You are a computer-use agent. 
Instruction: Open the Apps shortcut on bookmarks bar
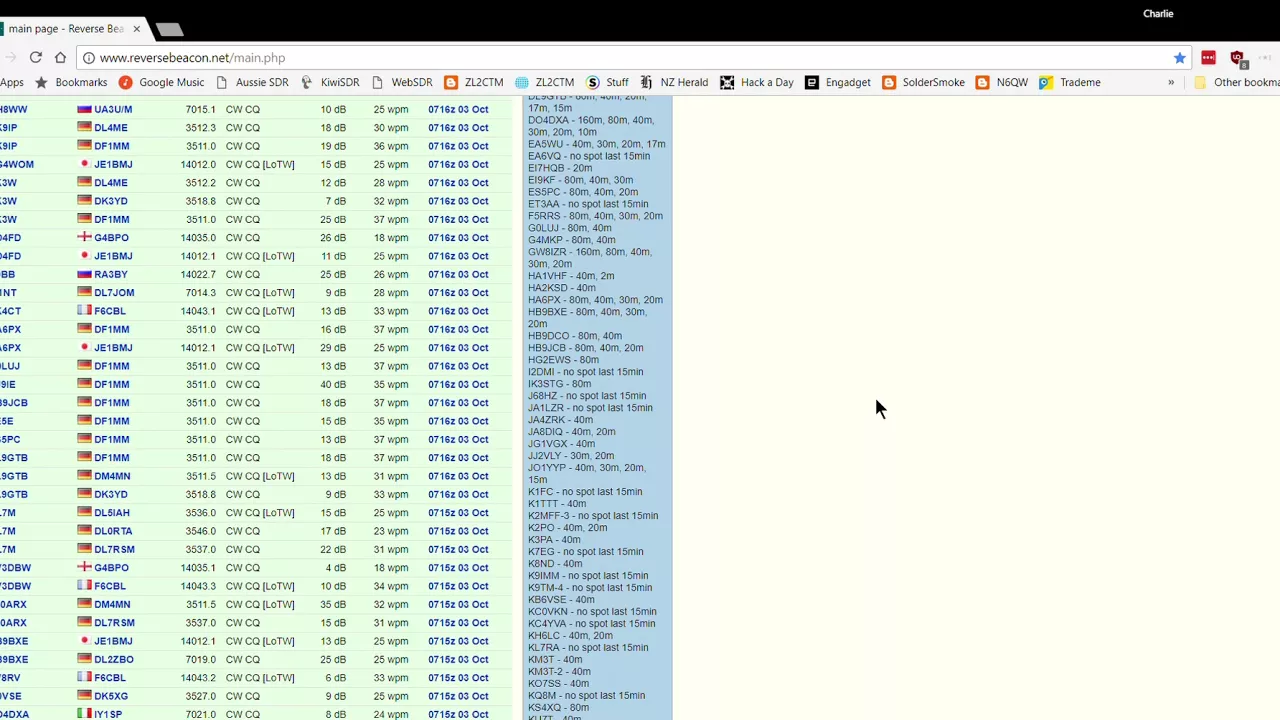12,82
